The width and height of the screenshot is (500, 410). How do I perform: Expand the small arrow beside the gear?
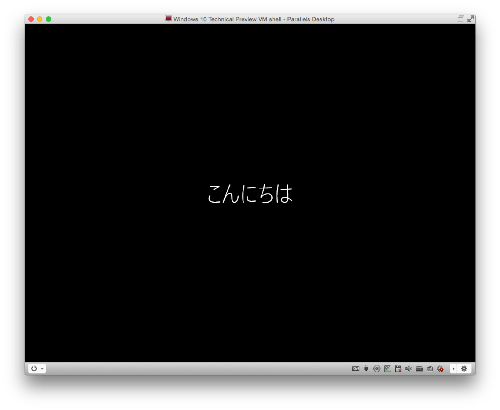pos(453,368)
